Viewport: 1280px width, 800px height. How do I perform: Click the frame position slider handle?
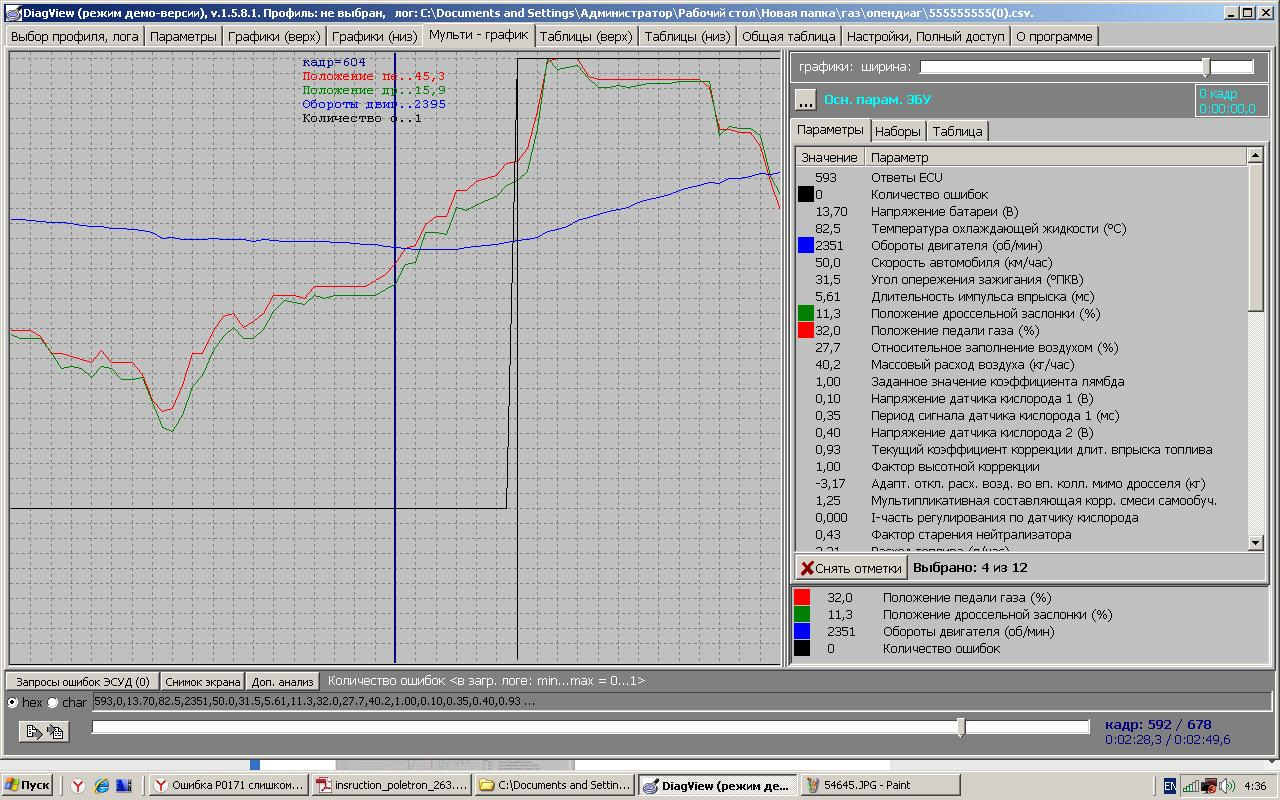point(961,727)
